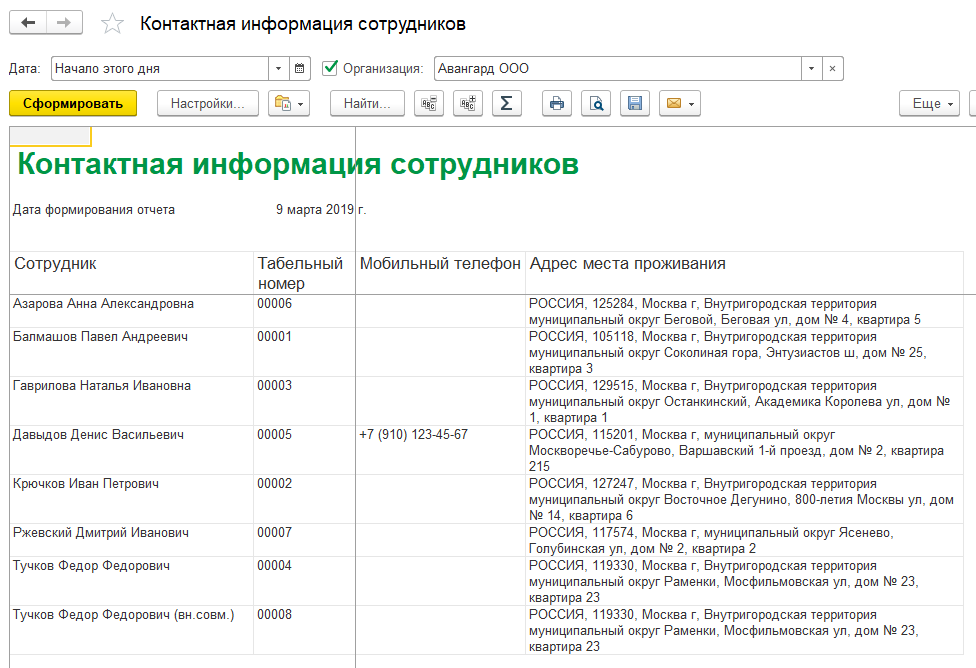
Task: Open the Настройки... report settings
Action: pos(207,103)
